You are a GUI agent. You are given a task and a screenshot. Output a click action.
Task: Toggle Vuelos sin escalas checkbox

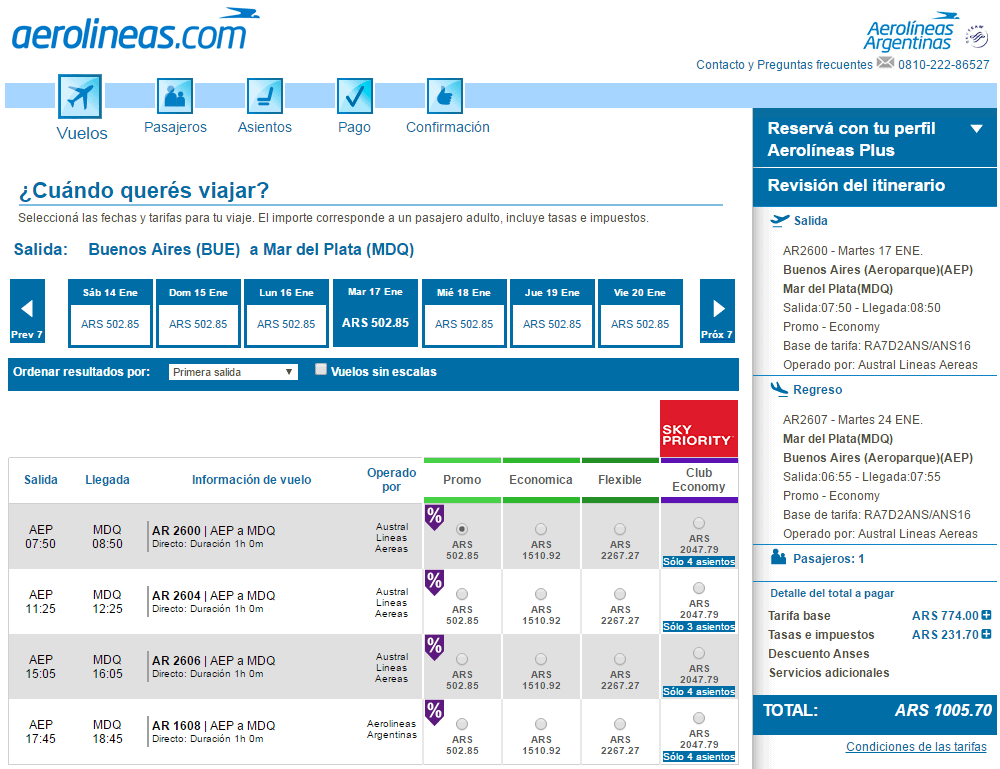(x=321, y=369)
